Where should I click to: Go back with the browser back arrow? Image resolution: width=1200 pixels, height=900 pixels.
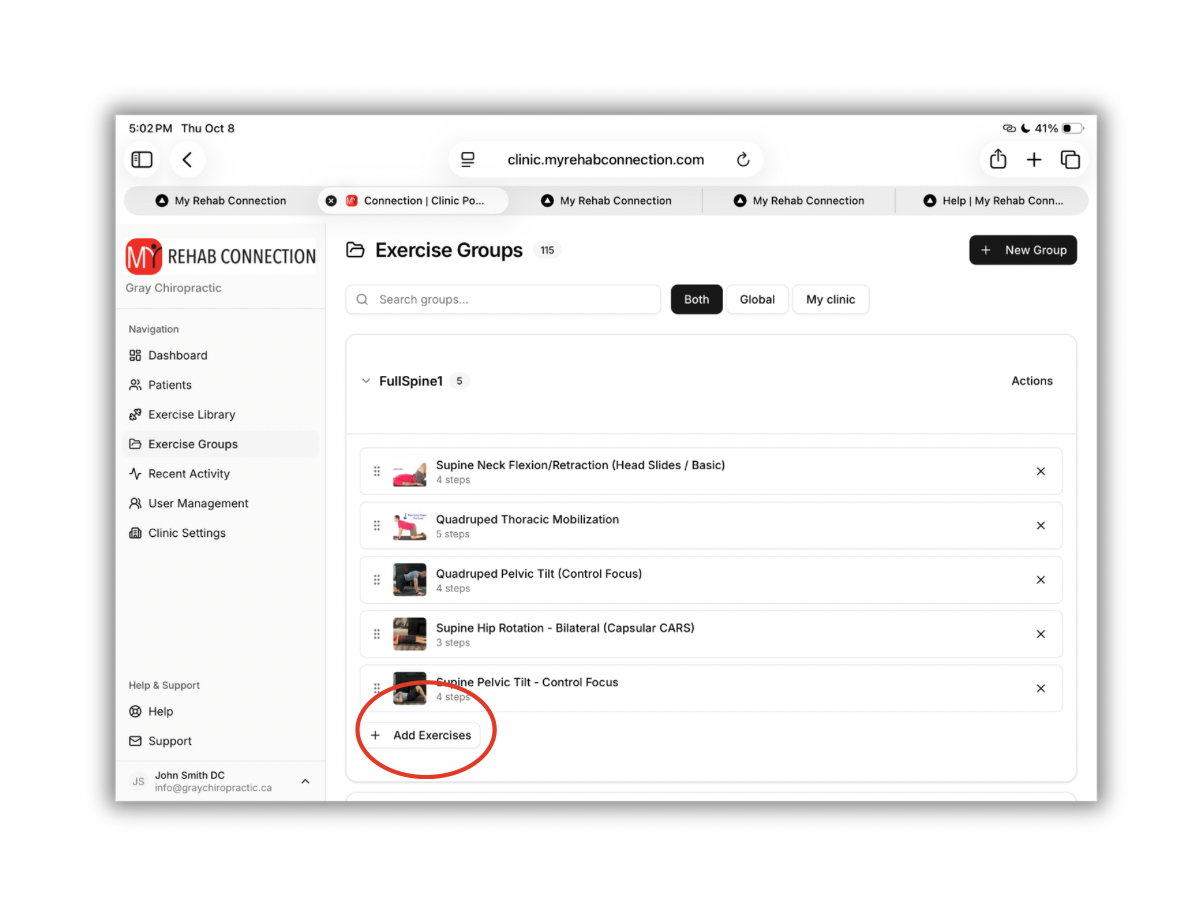click(x=187, y=160)
